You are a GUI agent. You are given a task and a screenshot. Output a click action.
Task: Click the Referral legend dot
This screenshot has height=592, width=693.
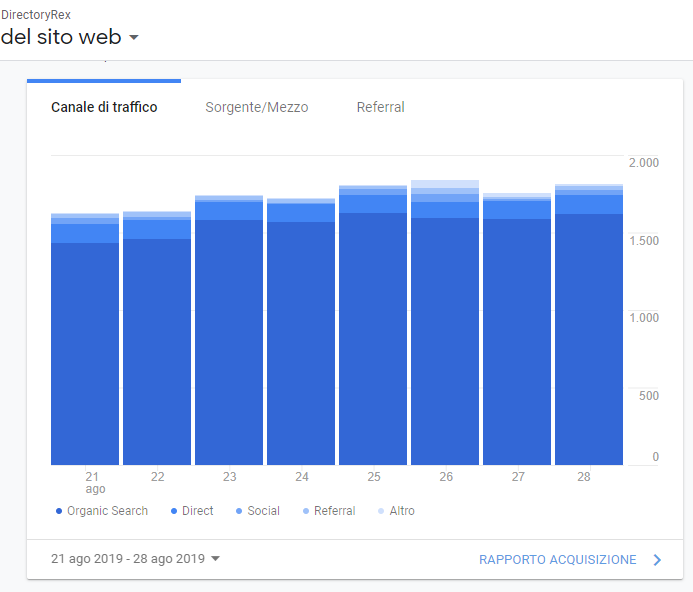pyautogui.click(x=306, y=511)
